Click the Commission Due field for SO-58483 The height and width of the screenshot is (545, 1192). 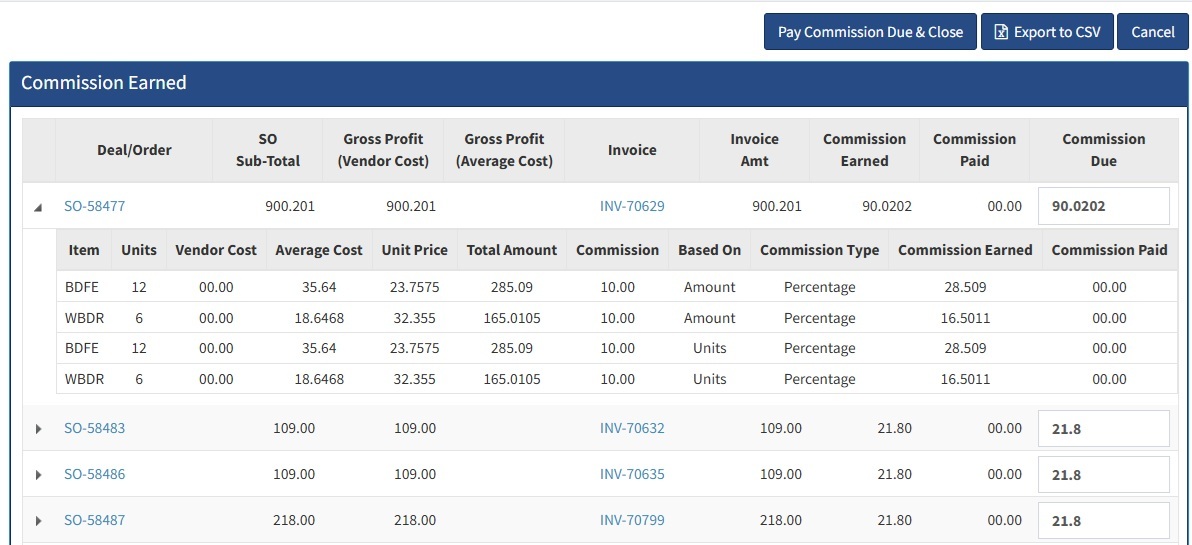(1104, 429)
